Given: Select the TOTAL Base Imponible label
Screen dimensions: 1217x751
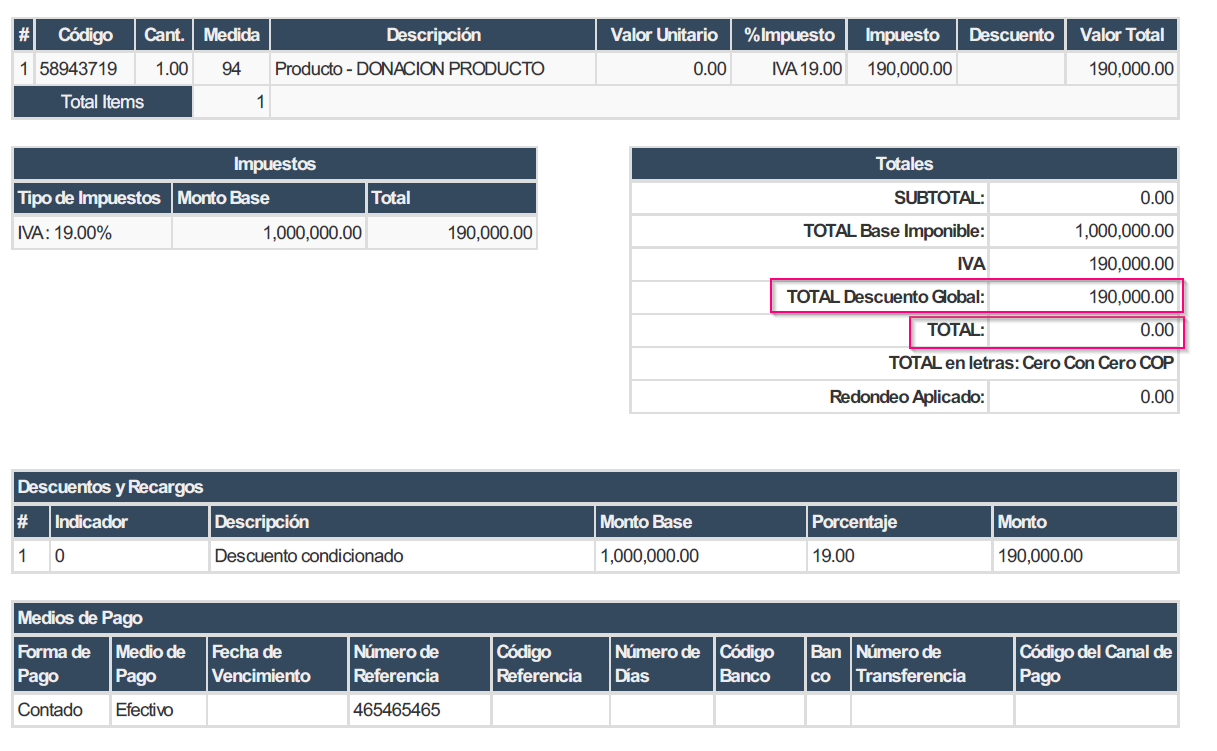Looking at the screenshot, I should coord(894,231).
